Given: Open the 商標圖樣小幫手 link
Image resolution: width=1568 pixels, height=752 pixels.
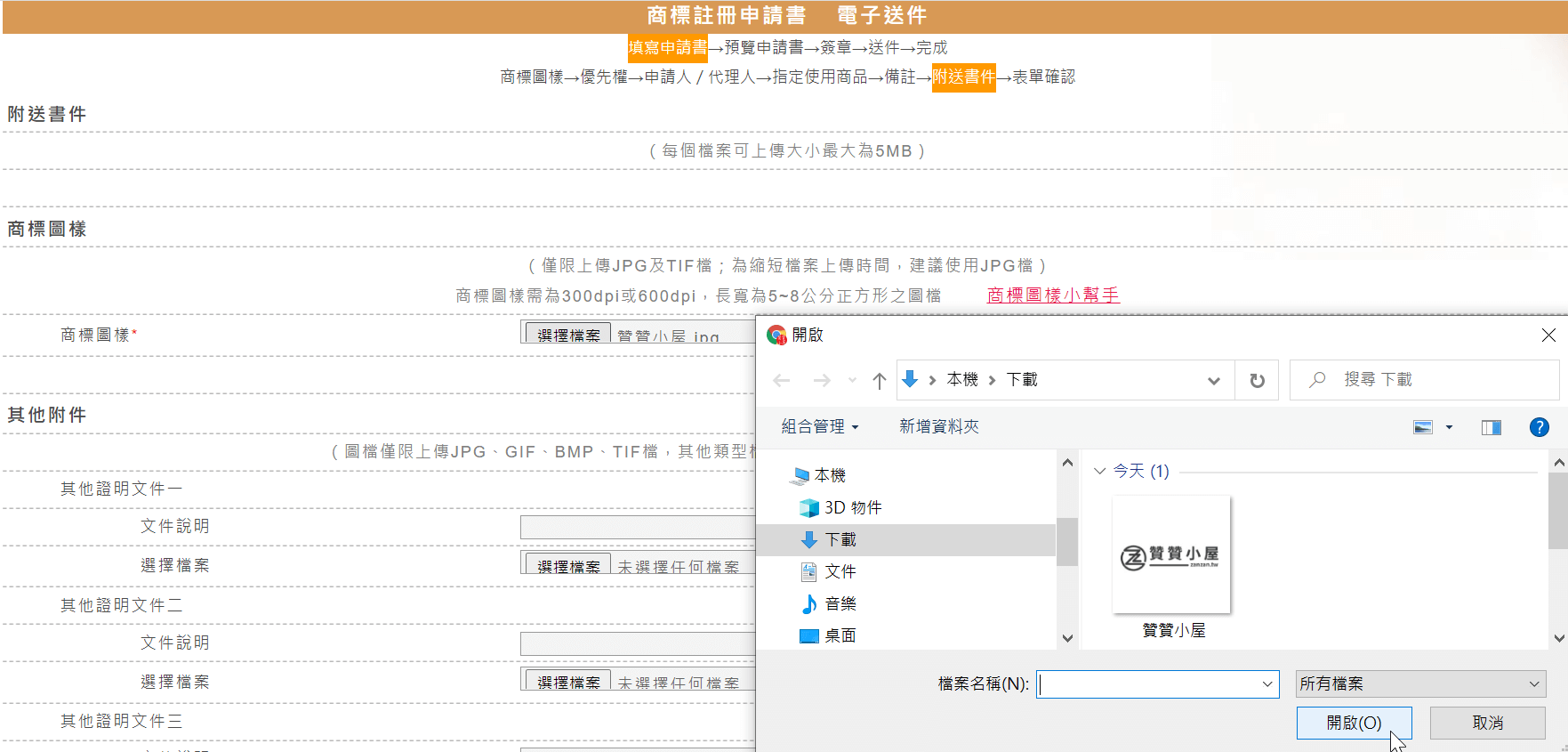Looking at the screenshot, I should [x=1053, y=295].
